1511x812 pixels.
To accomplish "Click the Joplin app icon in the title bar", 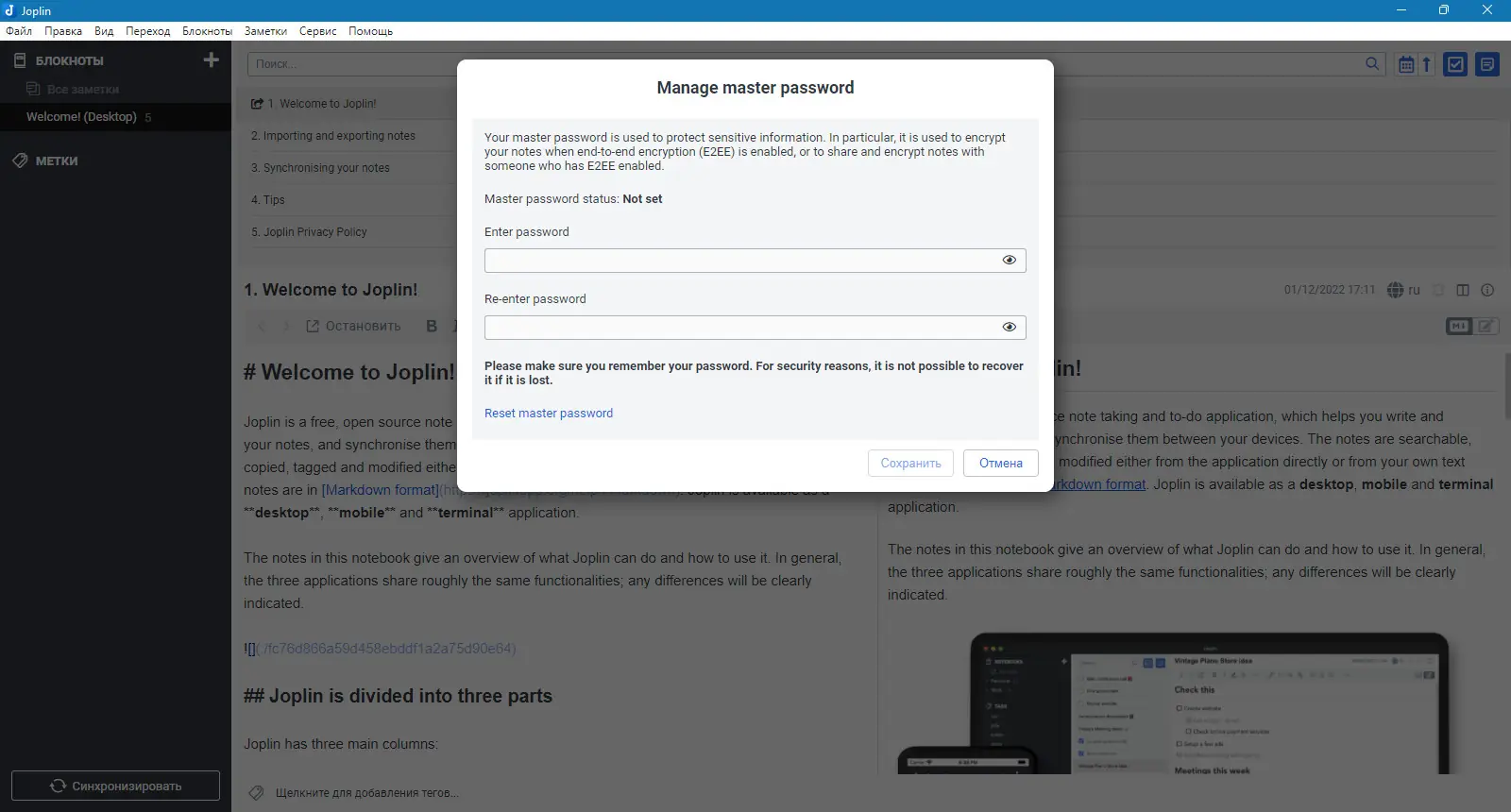I will [9, 10].
